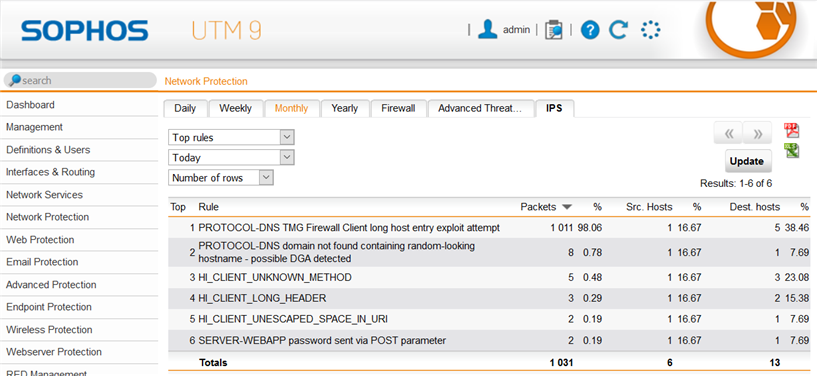Click the sidebar search field
Image resolution: width=817 pixels, height=376 pixels.
[x=80, y=80]
